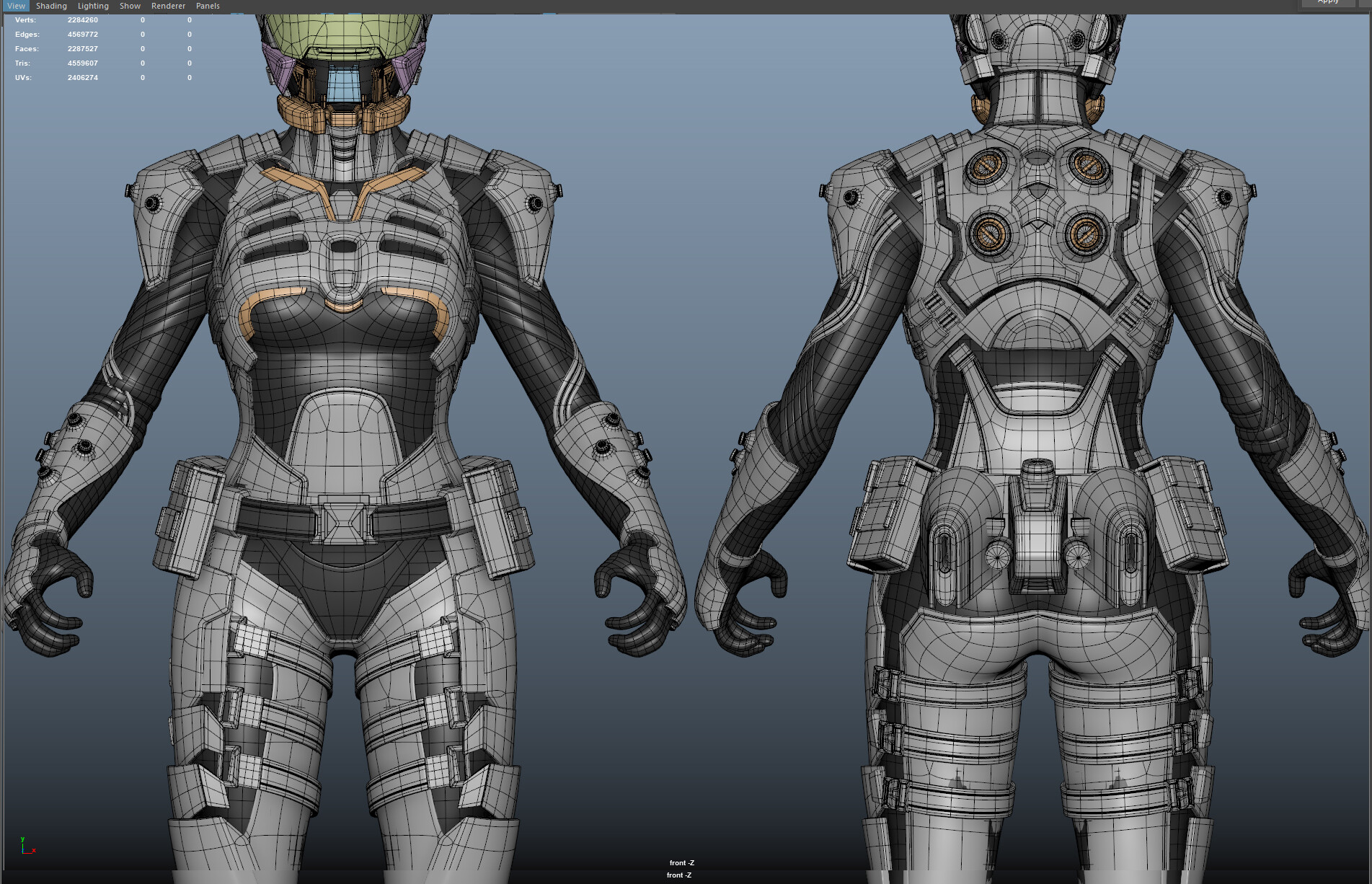
Task: Open the Renderer menu
Action: click(x=168, y=6)
